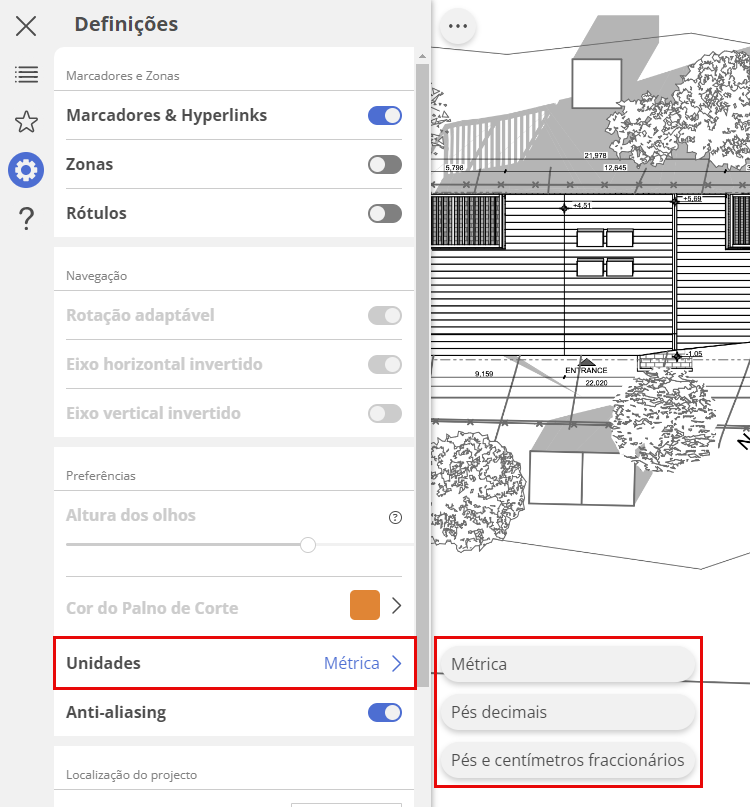Disable Marcadores & Hyperlinks toggle
Screen dimensions: 750x807
pyautogui.click(x=385, y=115)
